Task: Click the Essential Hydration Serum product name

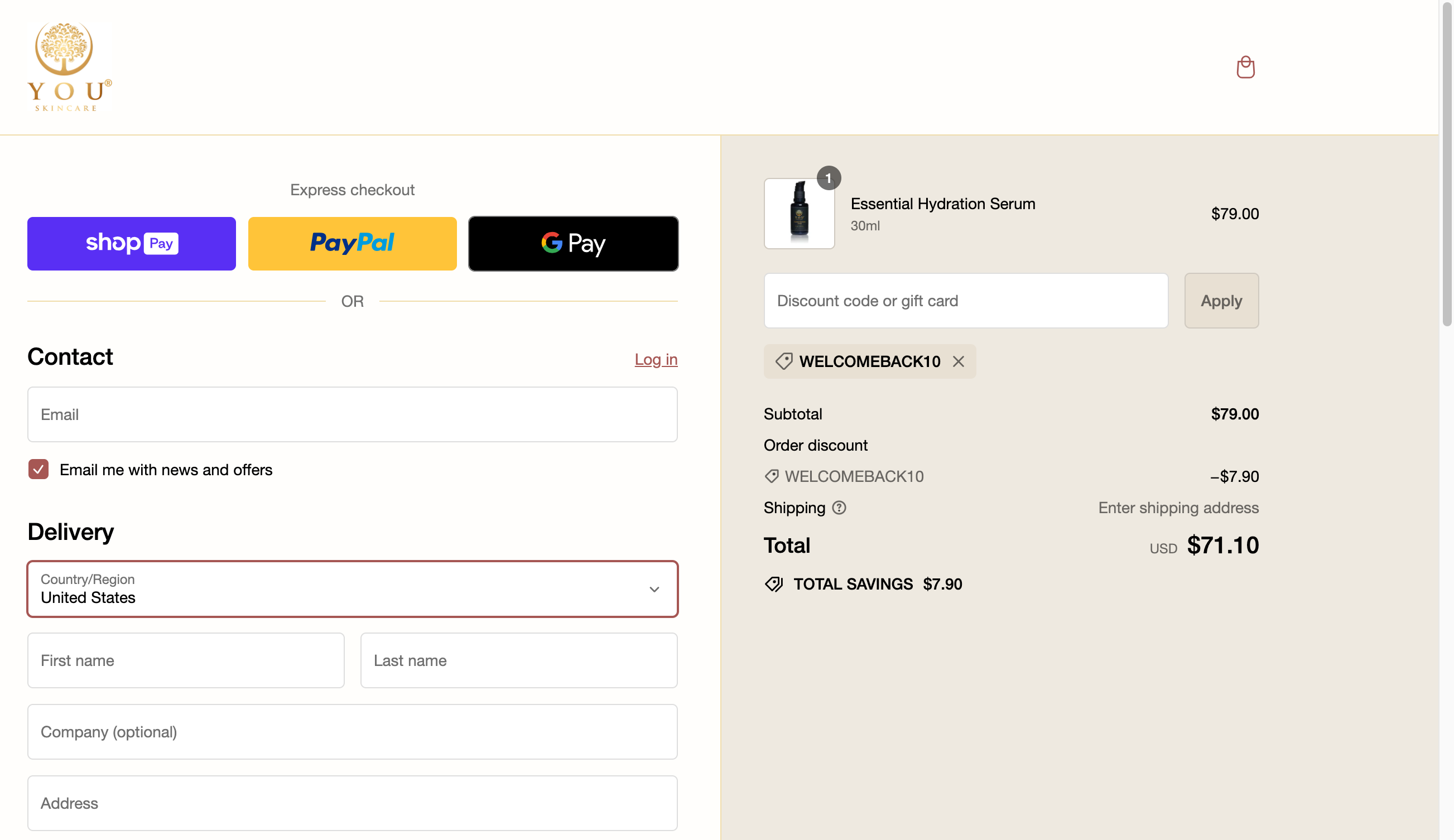Action: click(x=943, y=204)
